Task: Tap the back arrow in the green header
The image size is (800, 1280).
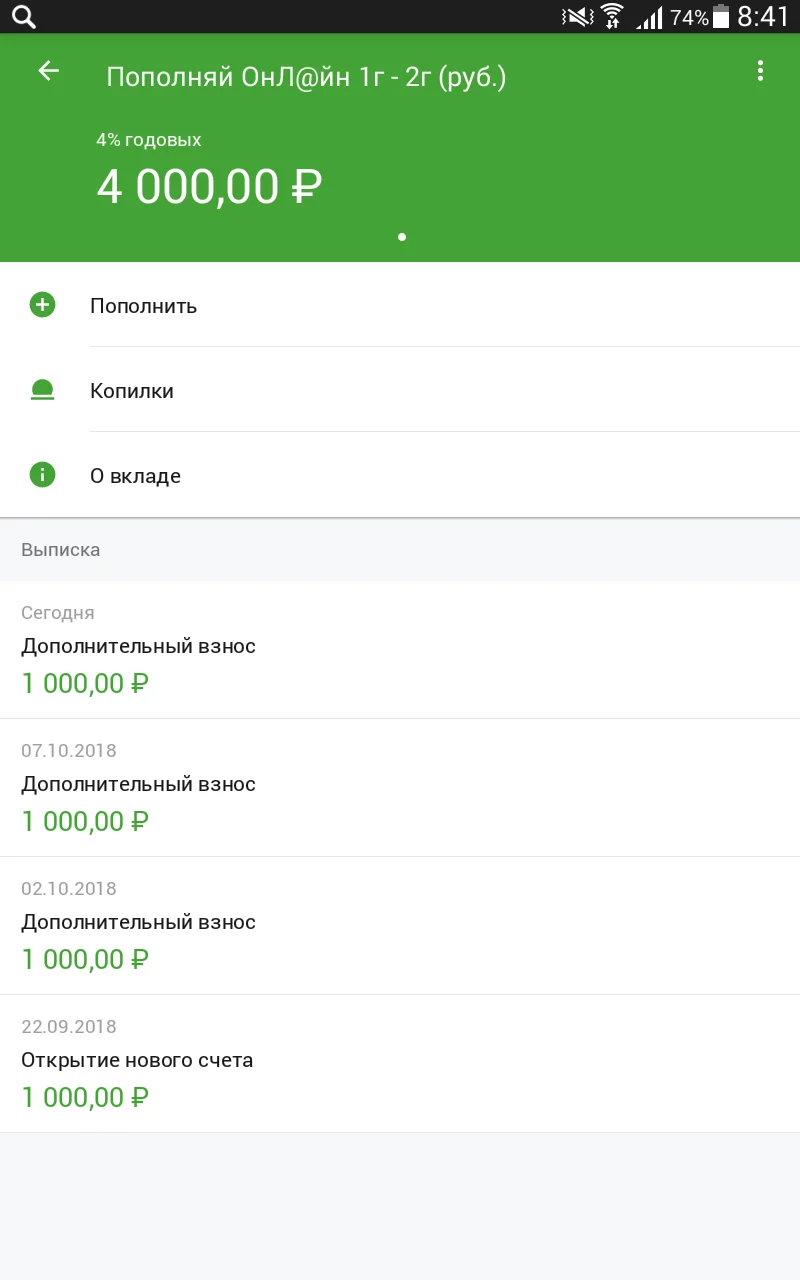Action: (47, 71)
